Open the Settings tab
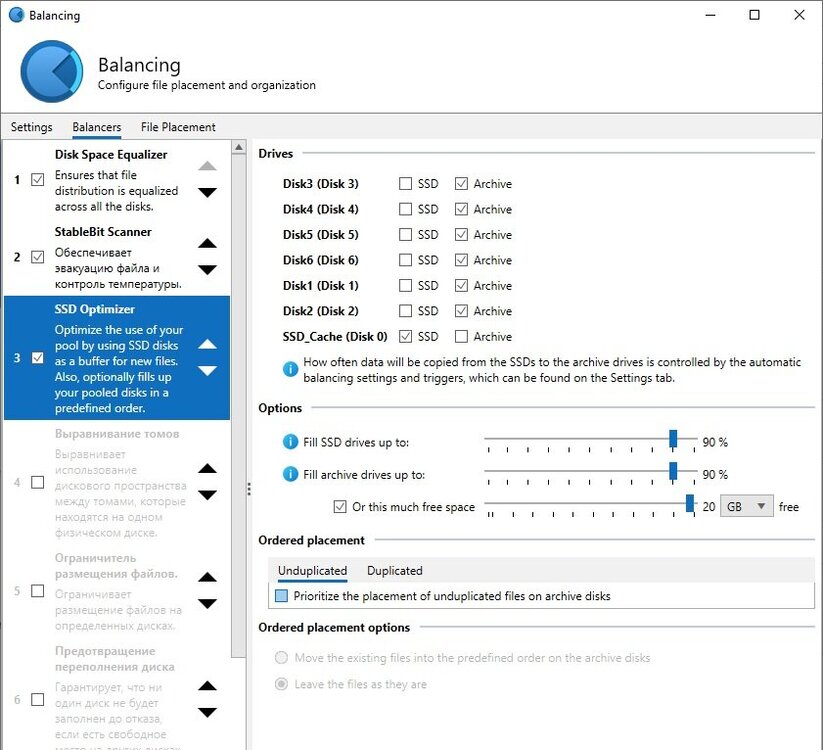The height and width of the screenshot is (750, 823). (x=31, y=127)
